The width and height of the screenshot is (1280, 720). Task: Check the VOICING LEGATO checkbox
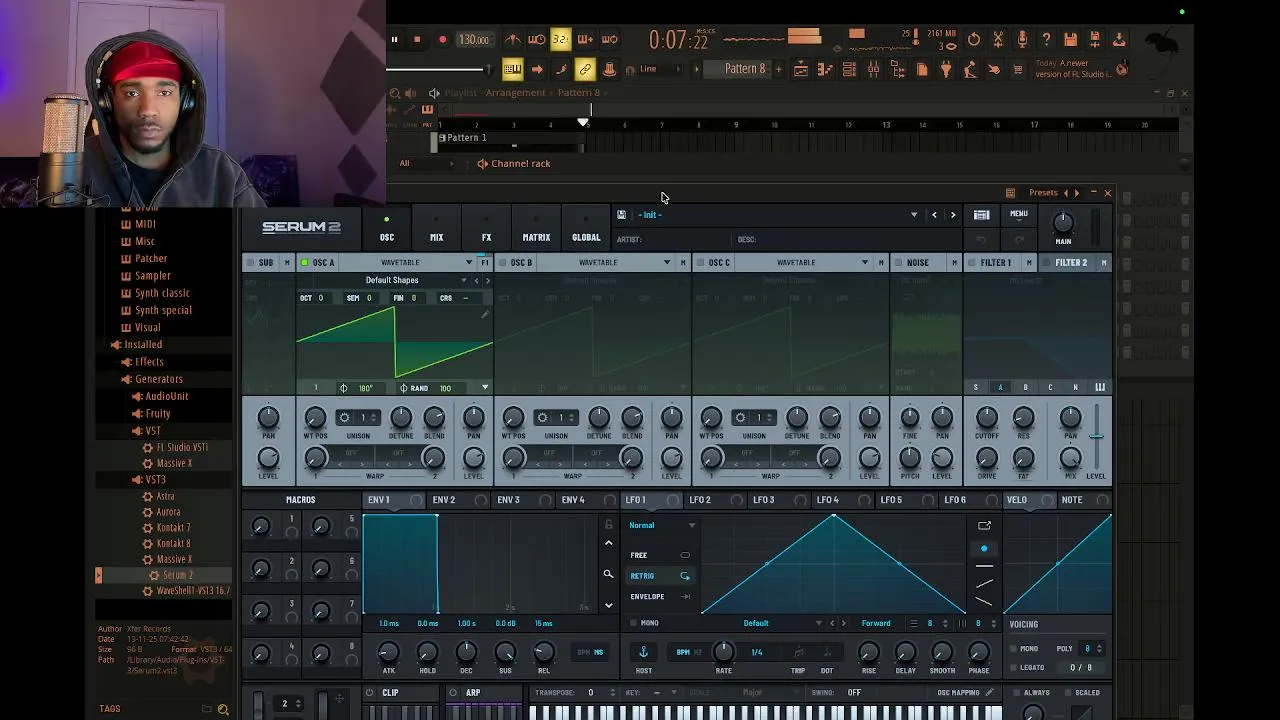click(x=1013, y=667)
